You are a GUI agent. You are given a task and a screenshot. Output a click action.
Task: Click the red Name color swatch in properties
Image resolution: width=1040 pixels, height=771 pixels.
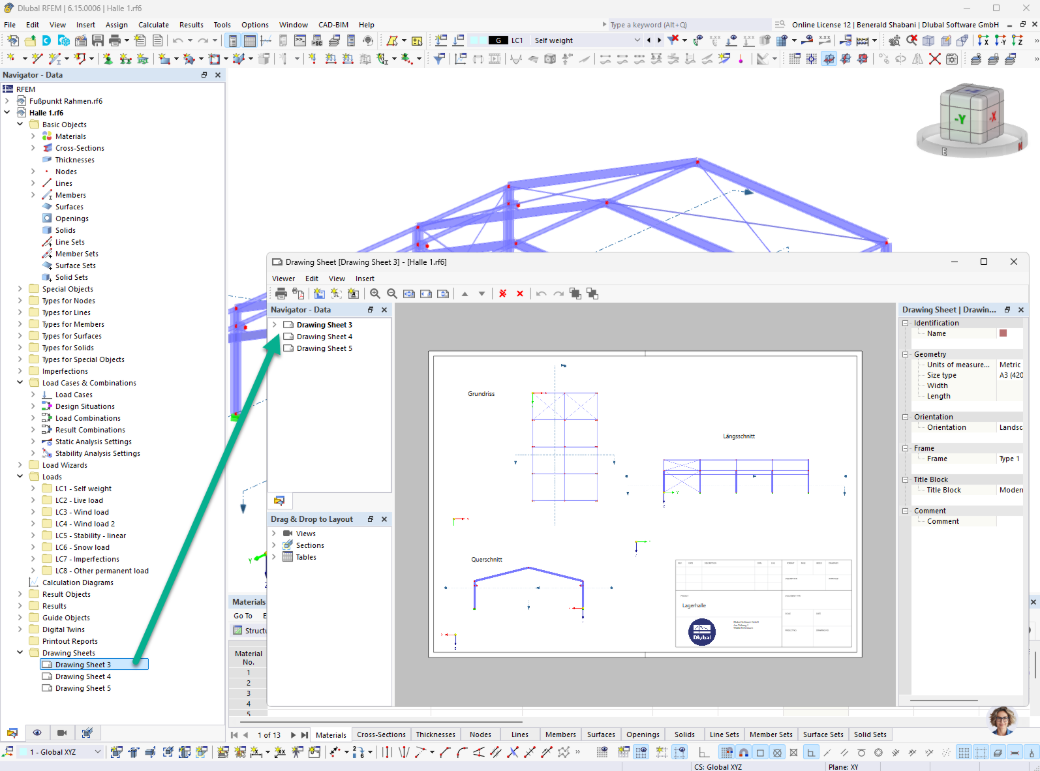click(x=1003, y=333)
